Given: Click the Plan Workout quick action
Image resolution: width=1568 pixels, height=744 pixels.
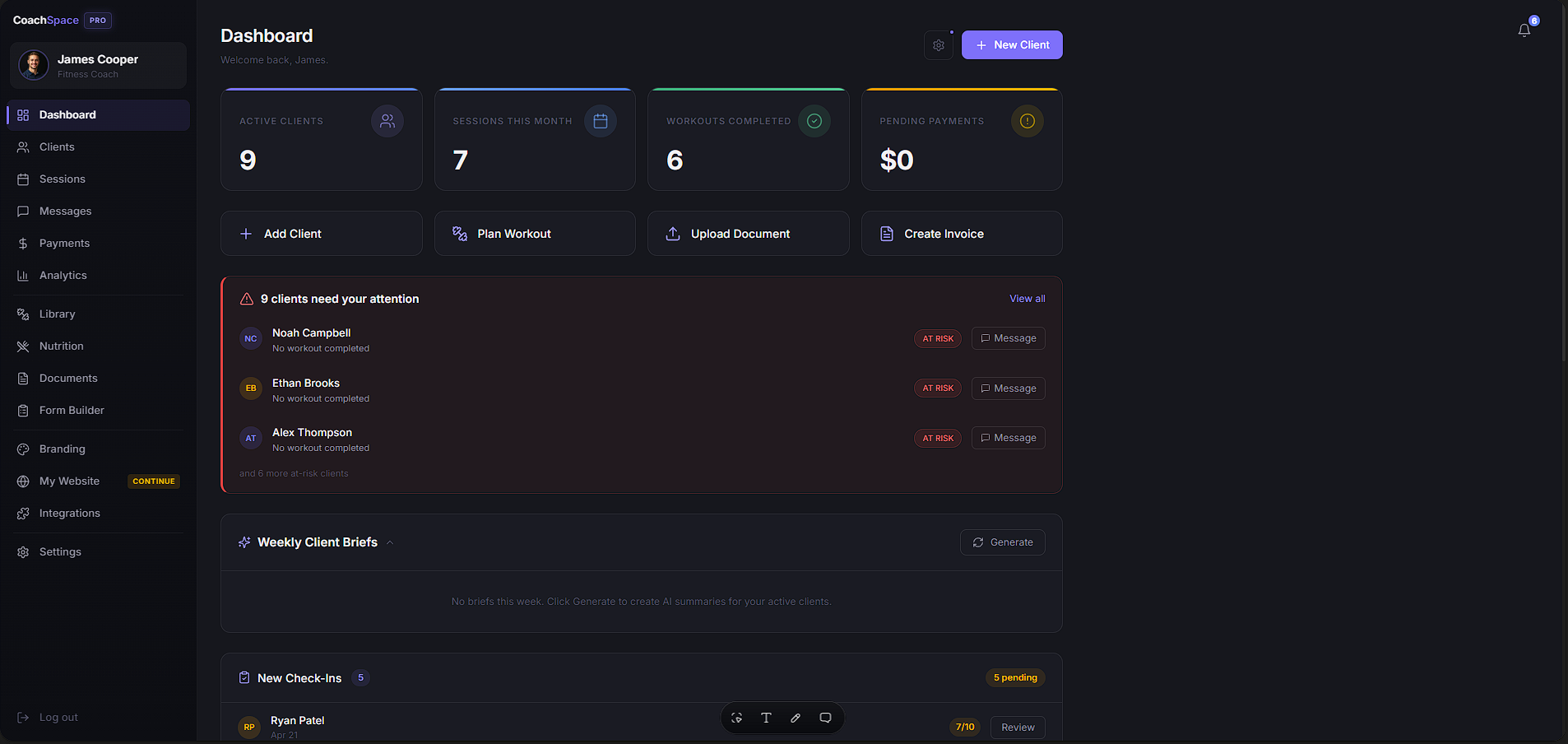Looking at the screenshot, I should pyautogui.click(x=535, y=234).
